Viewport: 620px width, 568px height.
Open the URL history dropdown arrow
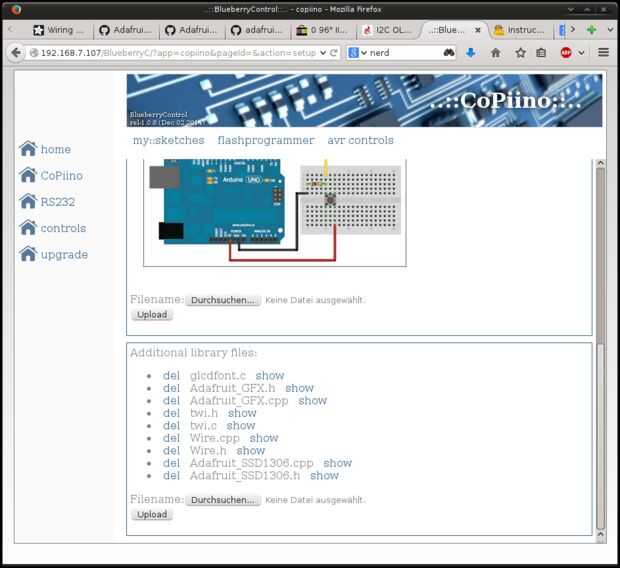click(x=323, y=53)
